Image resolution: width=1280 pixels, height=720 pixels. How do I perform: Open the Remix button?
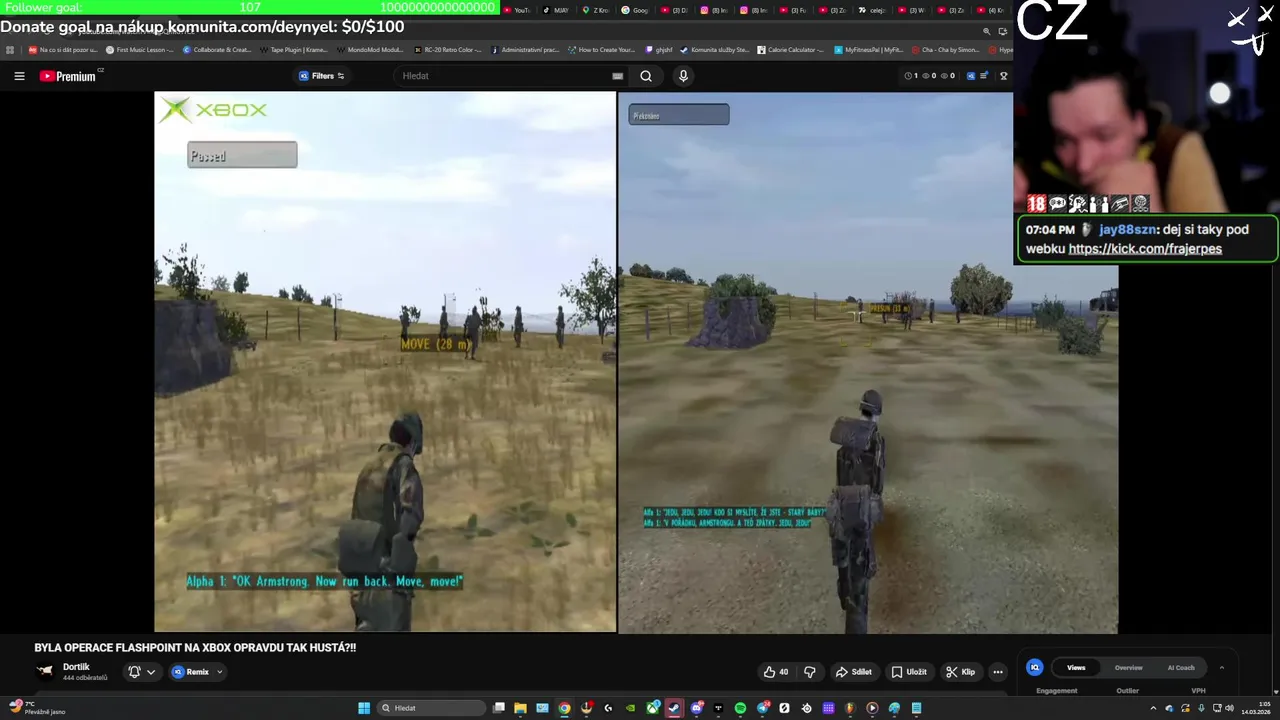190,672
